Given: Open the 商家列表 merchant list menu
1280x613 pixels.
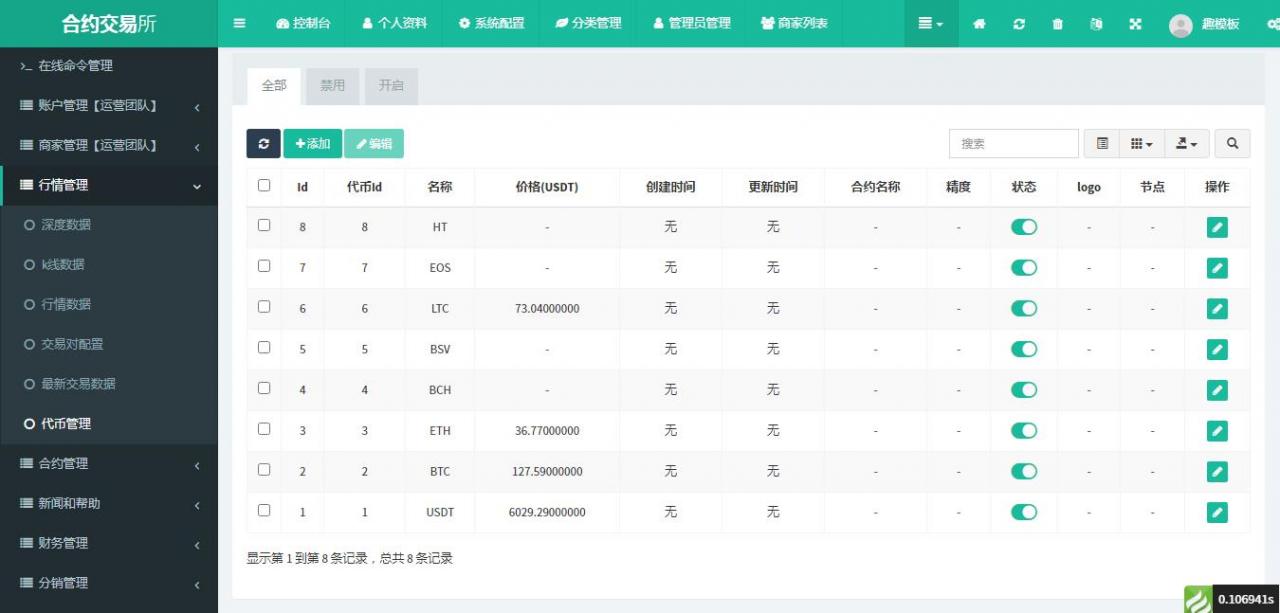Looking at the screenshot, I should coord(794,23).
